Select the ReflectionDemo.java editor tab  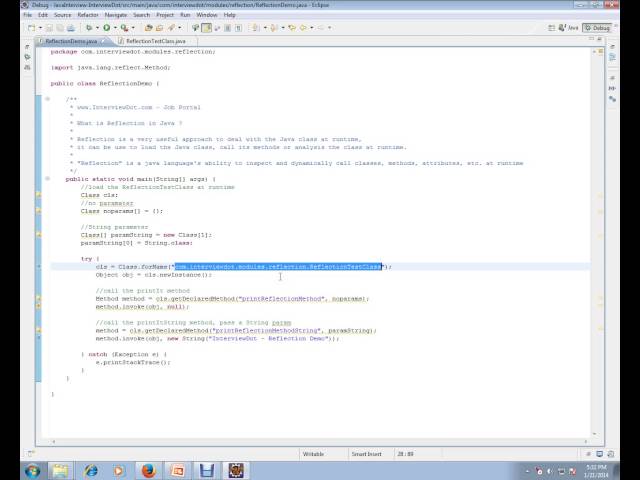click(x=71, y=41)
